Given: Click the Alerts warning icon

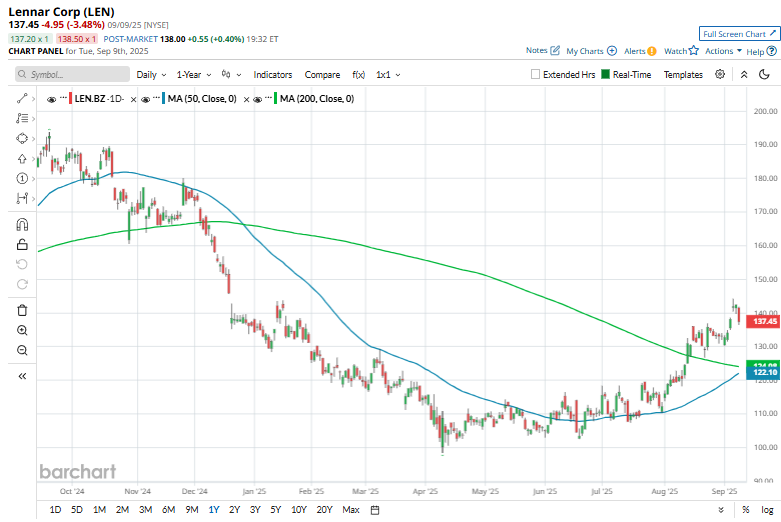Looking at the screenshot, I should point(652,51).
